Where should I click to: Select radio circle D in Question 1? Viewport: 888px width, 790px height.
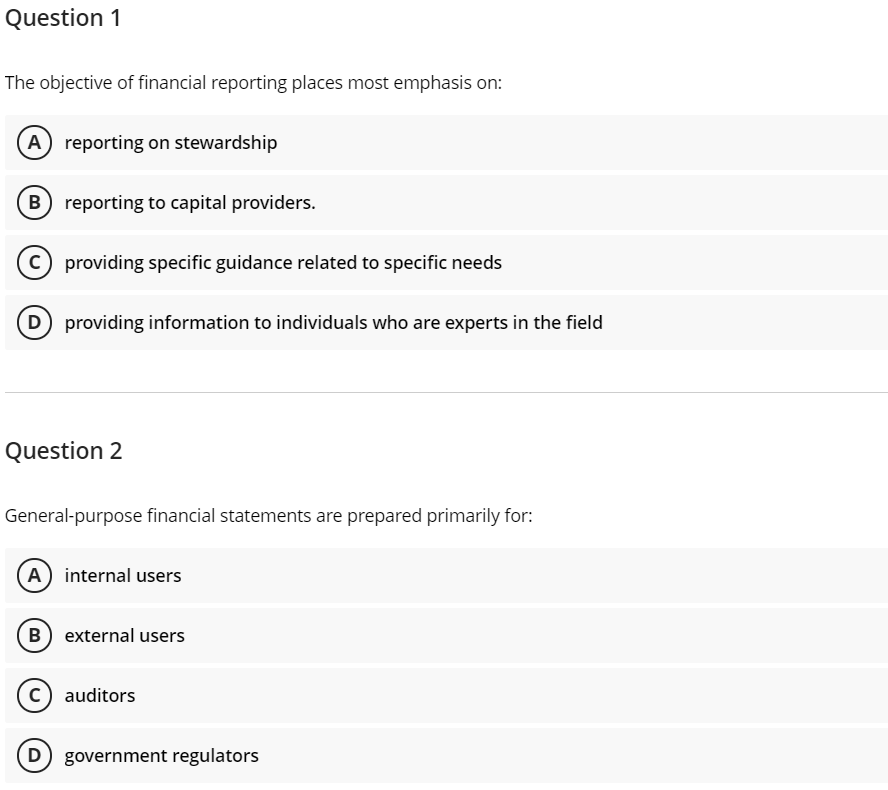33,323
